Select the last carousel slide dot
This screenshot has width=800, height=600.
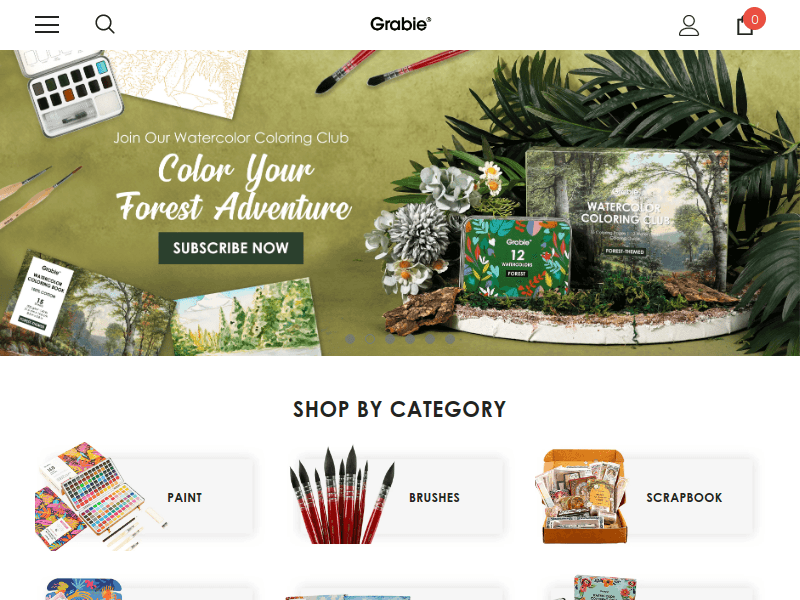pyautogui.click(x=450, y=339)
